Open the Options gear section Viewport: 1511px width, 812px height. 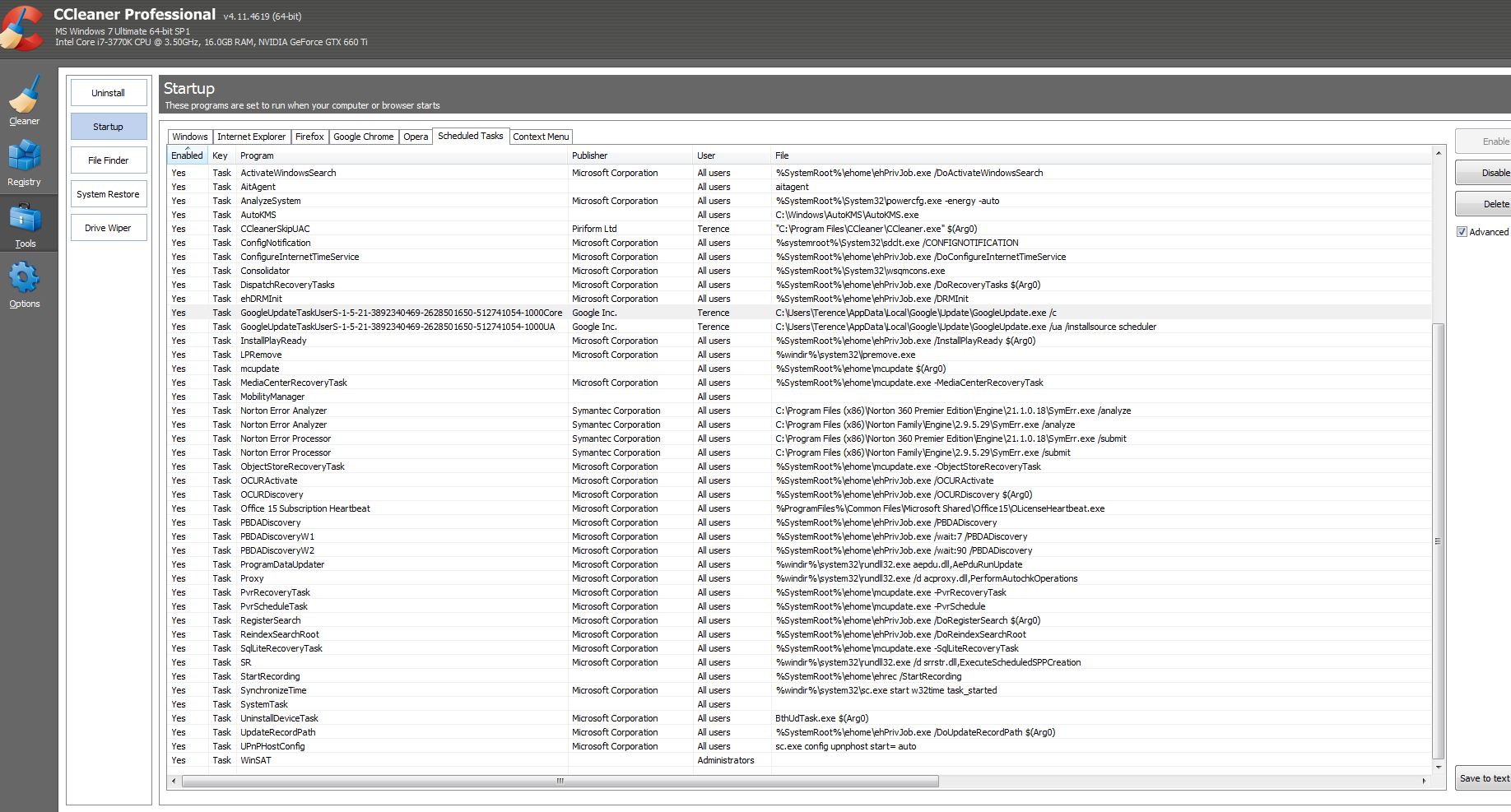click(x=24, y=285)
